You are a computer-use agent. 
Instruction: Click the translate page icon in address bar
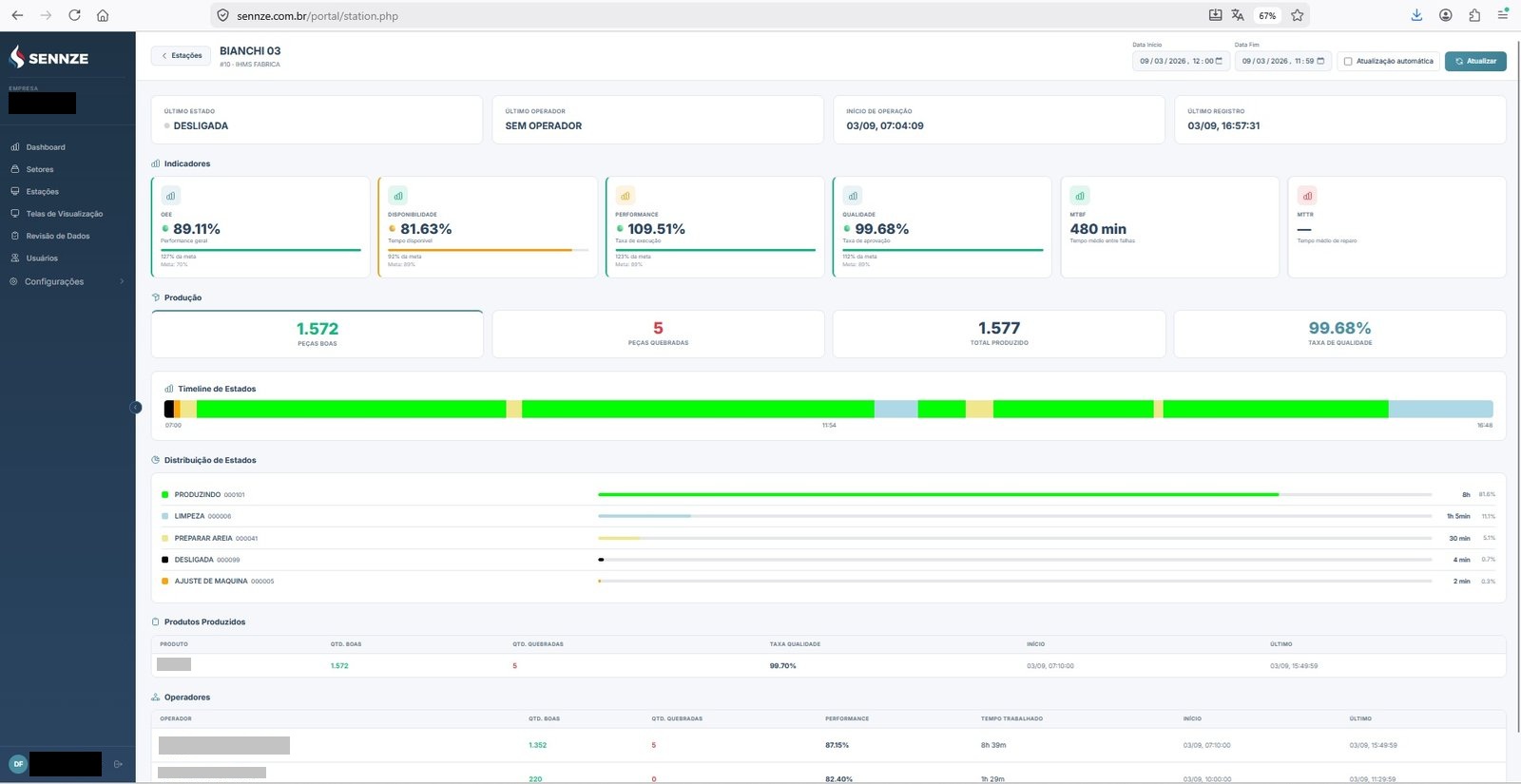click(1238, 15)
